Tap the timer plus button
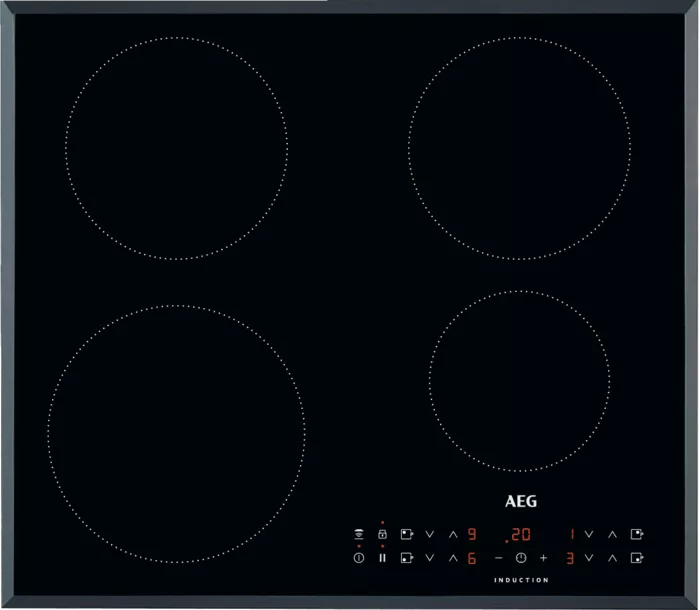 pos(543,558)
